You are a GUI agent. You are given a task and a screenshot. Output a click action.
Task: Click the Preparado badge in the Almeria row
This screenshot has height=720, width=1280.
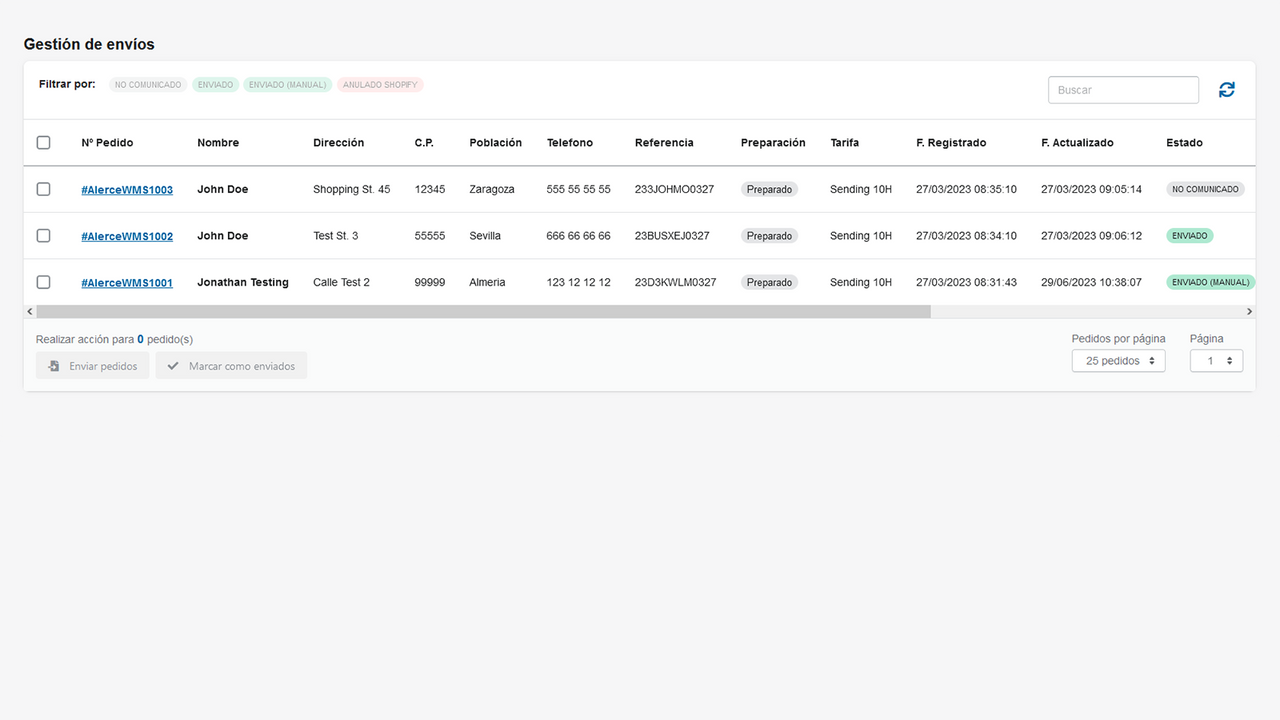769,283
